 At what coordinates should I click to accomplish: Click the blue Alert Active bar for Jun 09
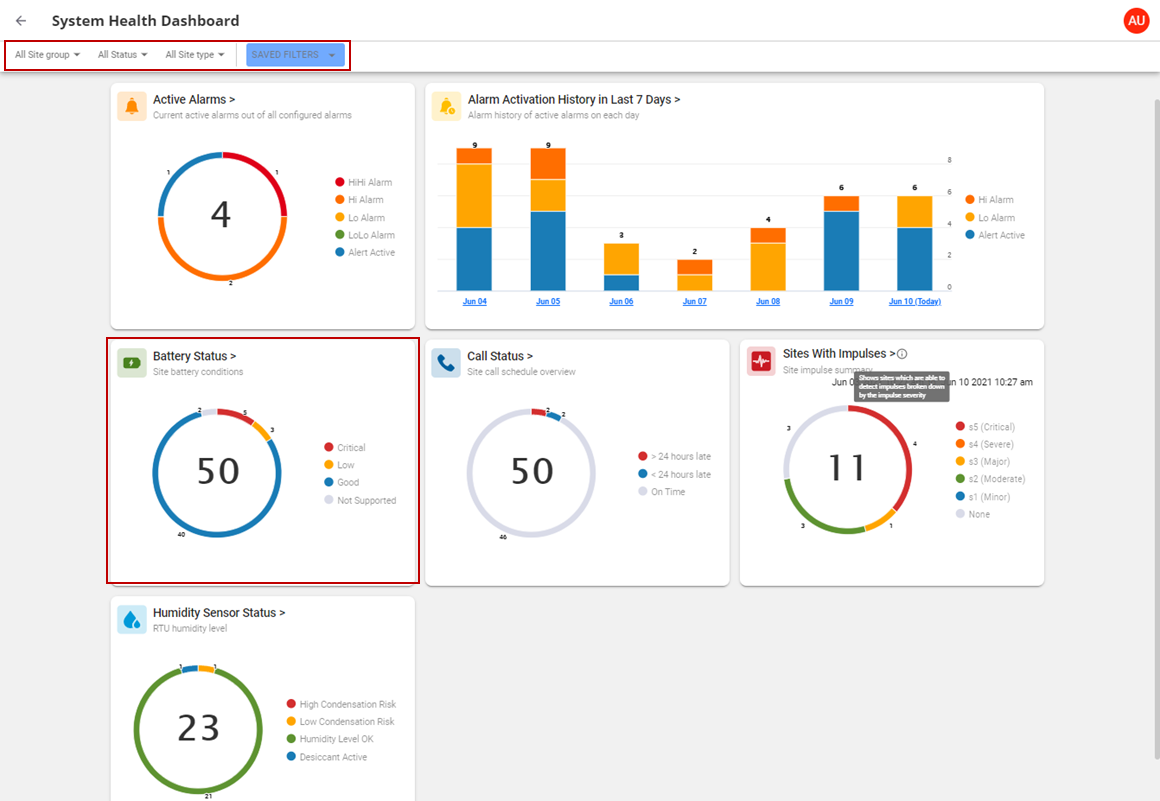pyautogui.click(x=841, y=251)
